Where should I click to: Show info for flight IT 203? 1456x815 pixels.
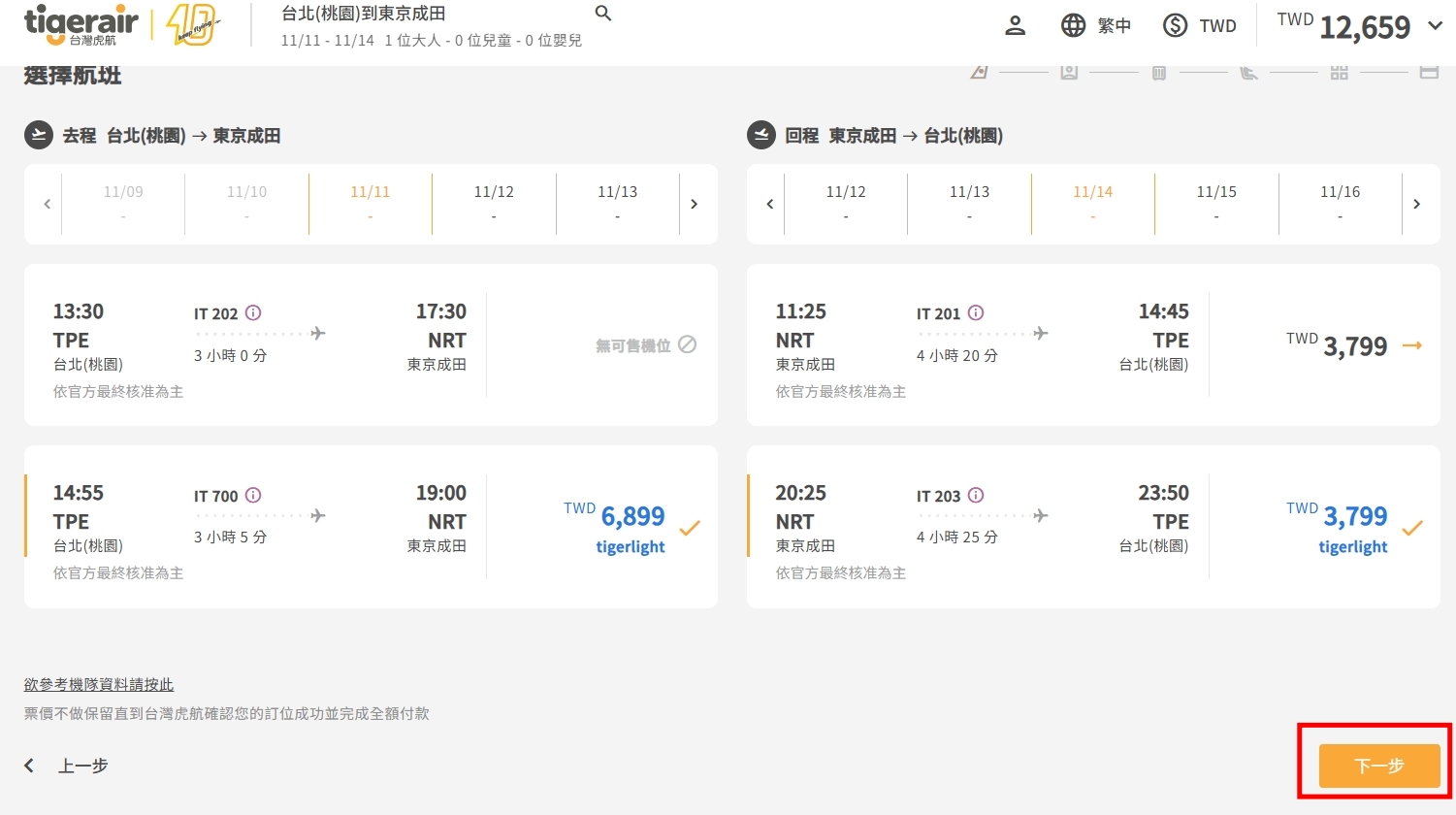point(976,495)
